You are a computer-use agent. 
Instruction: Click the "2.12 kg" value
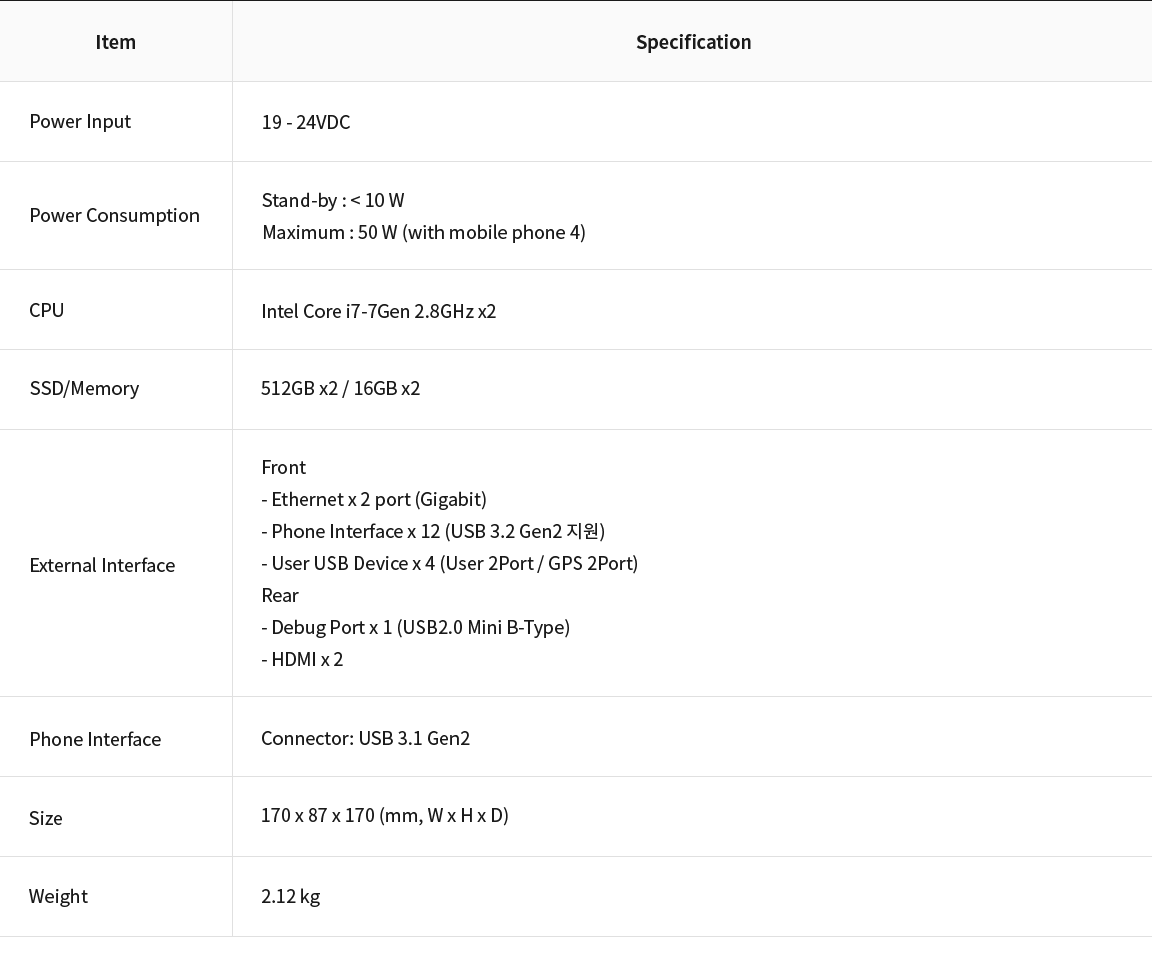(290, 896)
